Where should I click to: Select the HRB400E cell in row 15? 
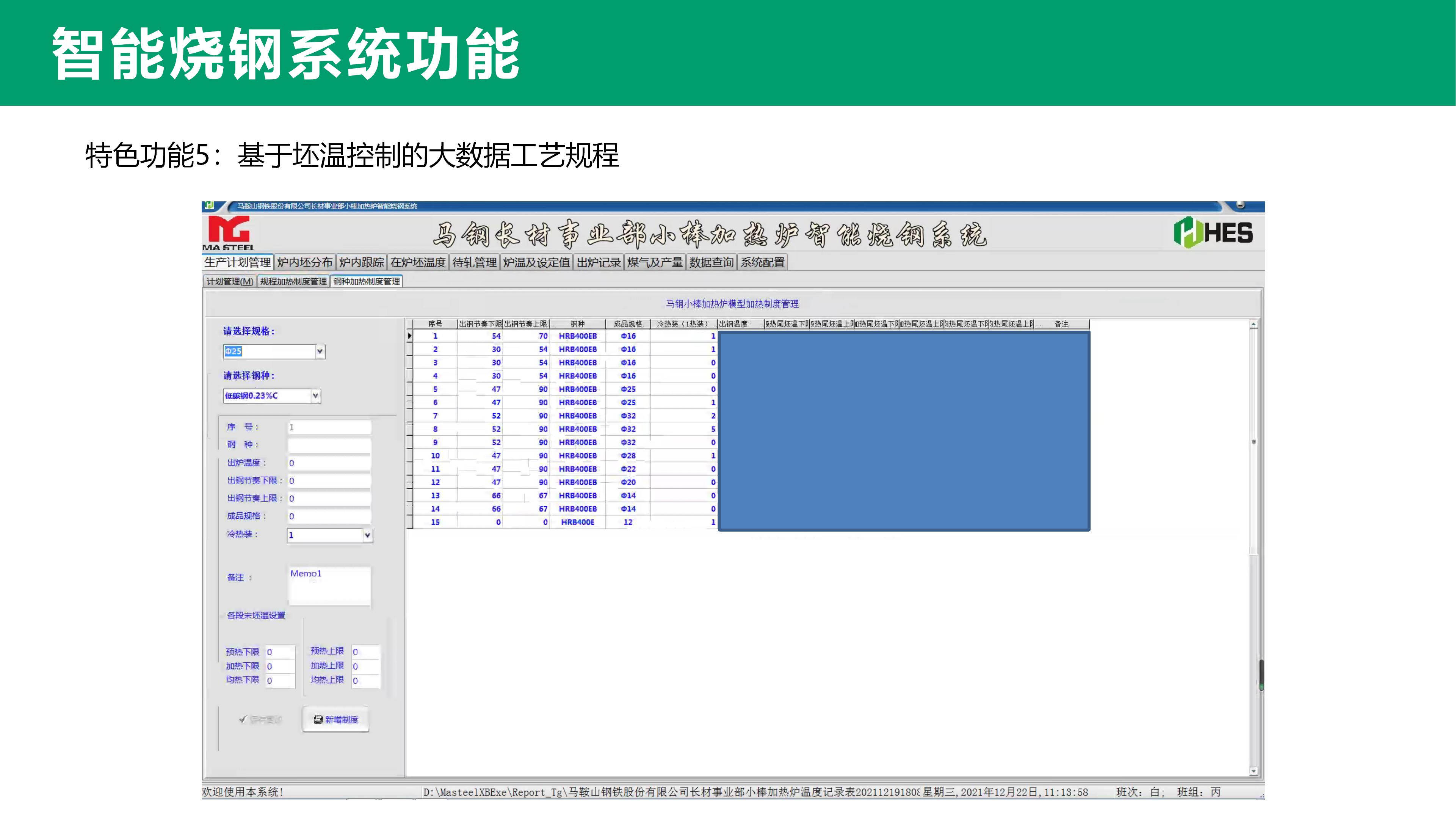[578, 522]
